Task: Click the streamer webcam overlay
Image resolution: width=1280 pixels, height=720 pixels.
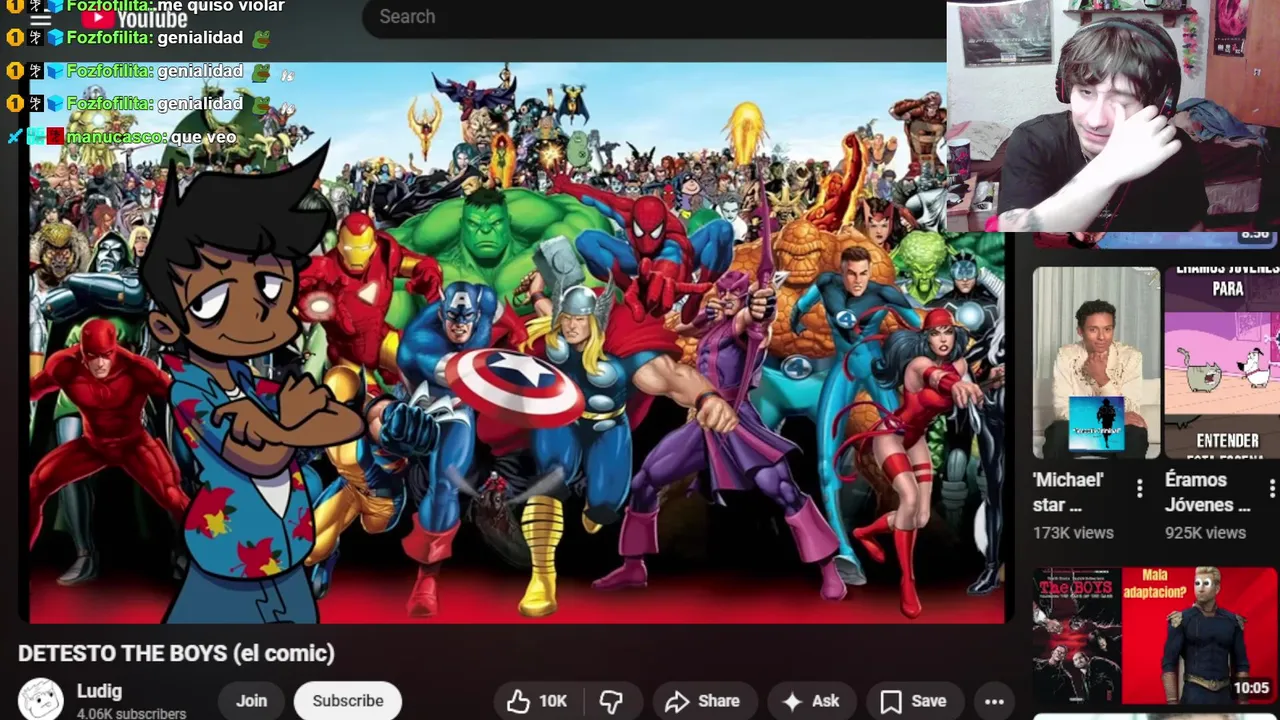Action: coord(1113,115)
